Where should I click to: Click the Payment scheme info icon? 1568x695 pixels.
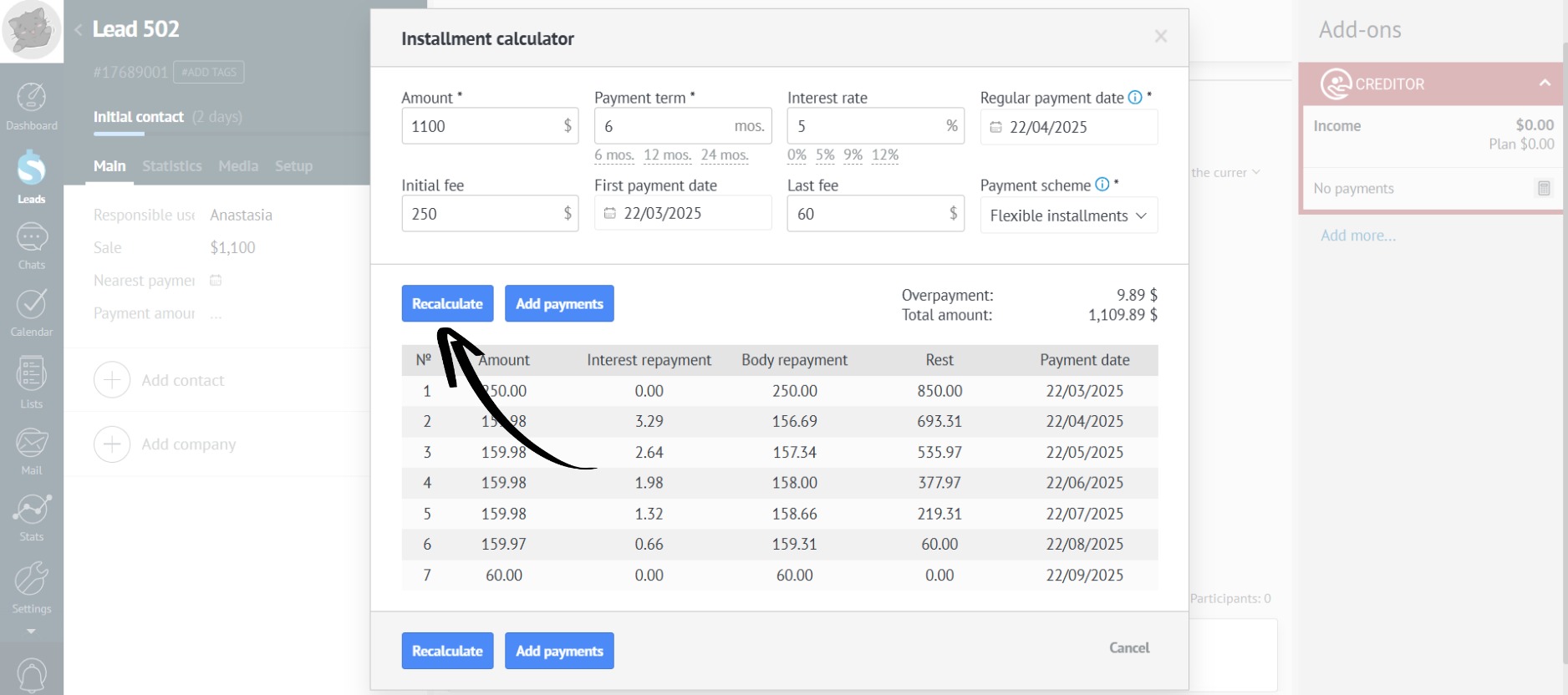1102,185
